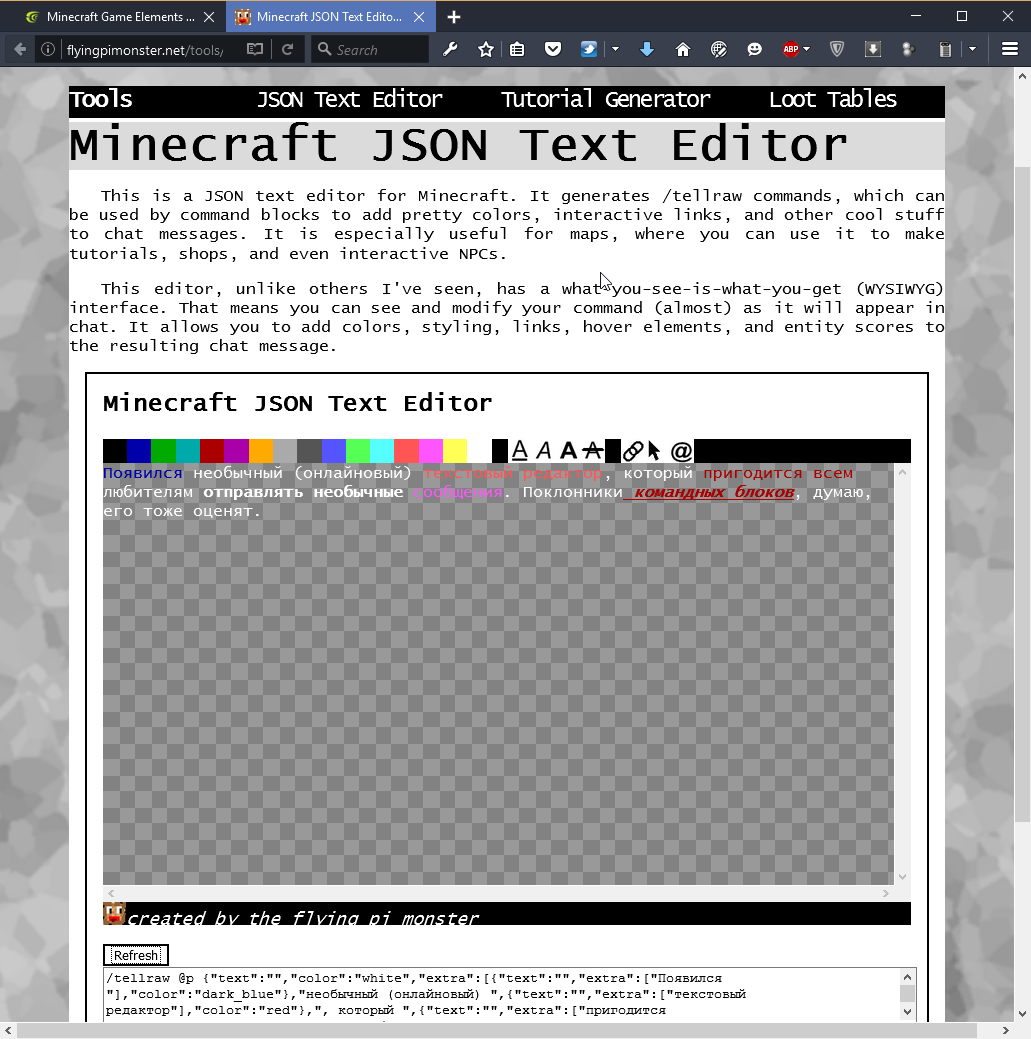Click the hover cursor arrow icon
This screenshot has width=1031, height=1039.
(x=654, y=451)
